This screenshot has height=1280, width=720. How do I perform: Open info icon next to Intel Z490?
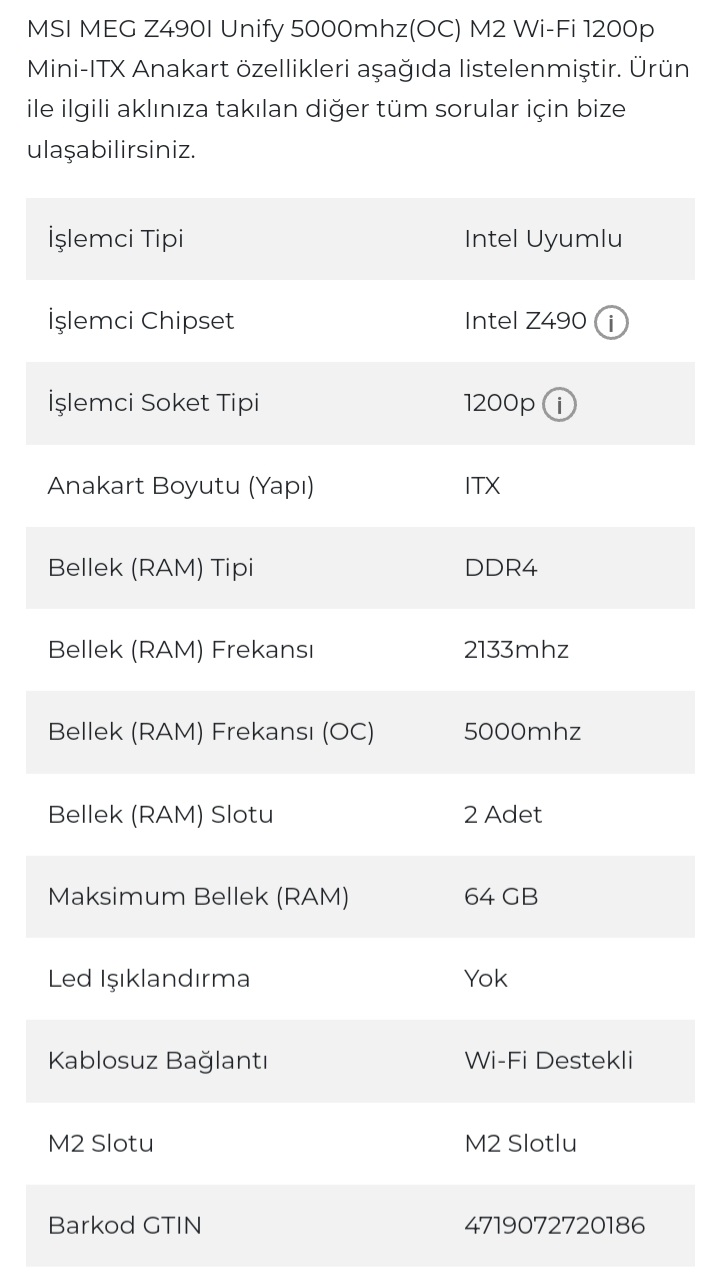tap(611, 322)
